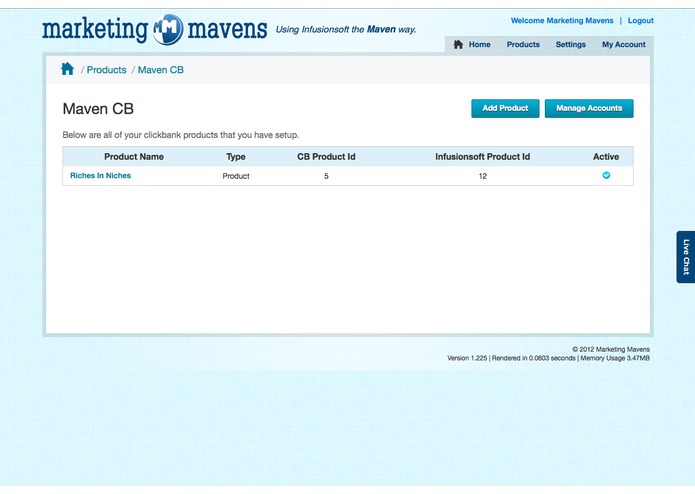Click the Manage Accounts button
Screen dimensions: 695x494
click(589, 108)
